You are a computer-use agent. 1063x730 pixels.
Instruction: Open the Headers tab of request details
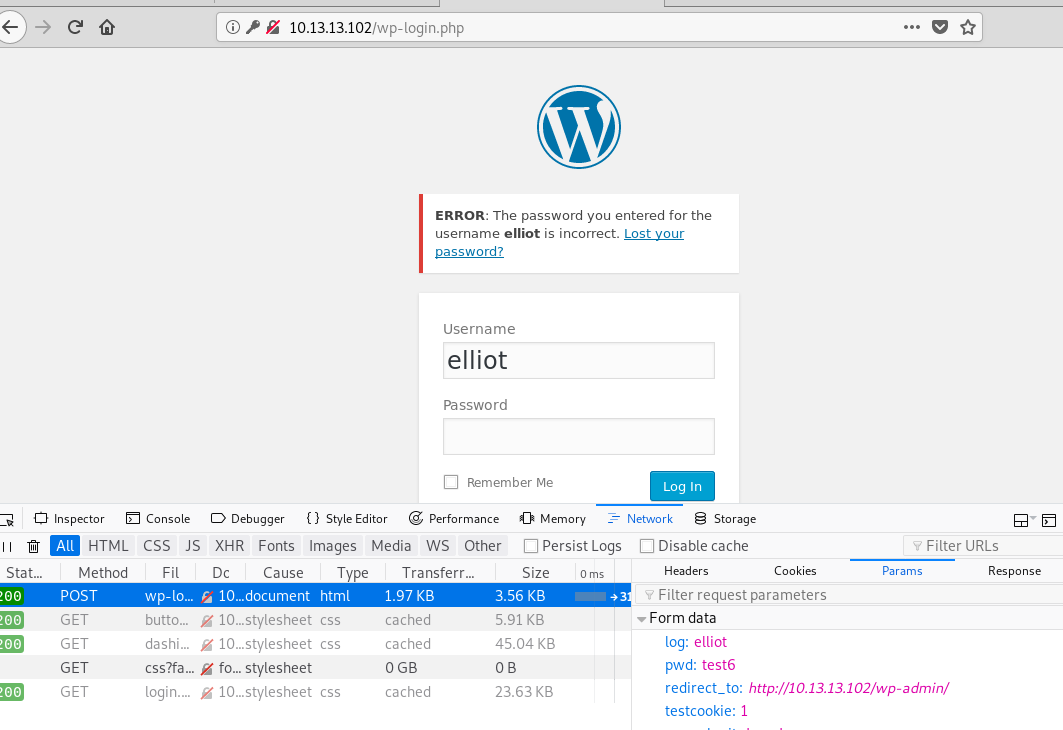[x=686, y=571]
